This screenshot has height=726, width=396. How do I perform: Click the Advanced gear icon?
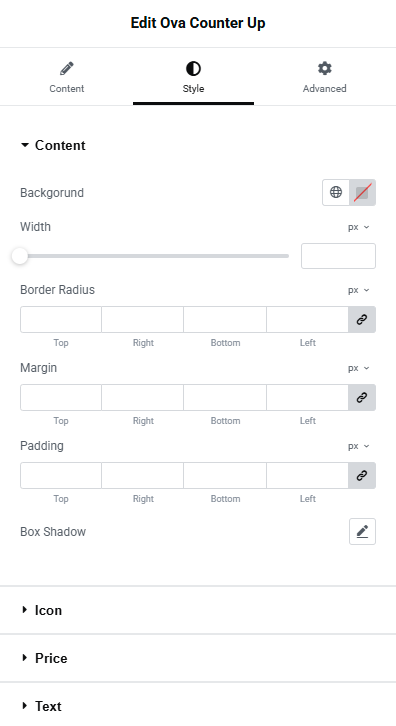pyautogui.click(x=325, y=68)
